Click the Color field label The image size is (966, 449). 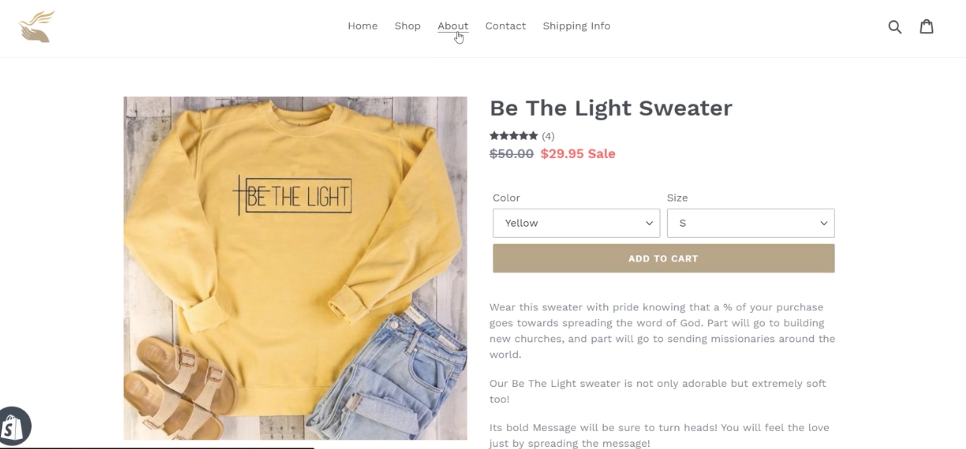(506, 198)
